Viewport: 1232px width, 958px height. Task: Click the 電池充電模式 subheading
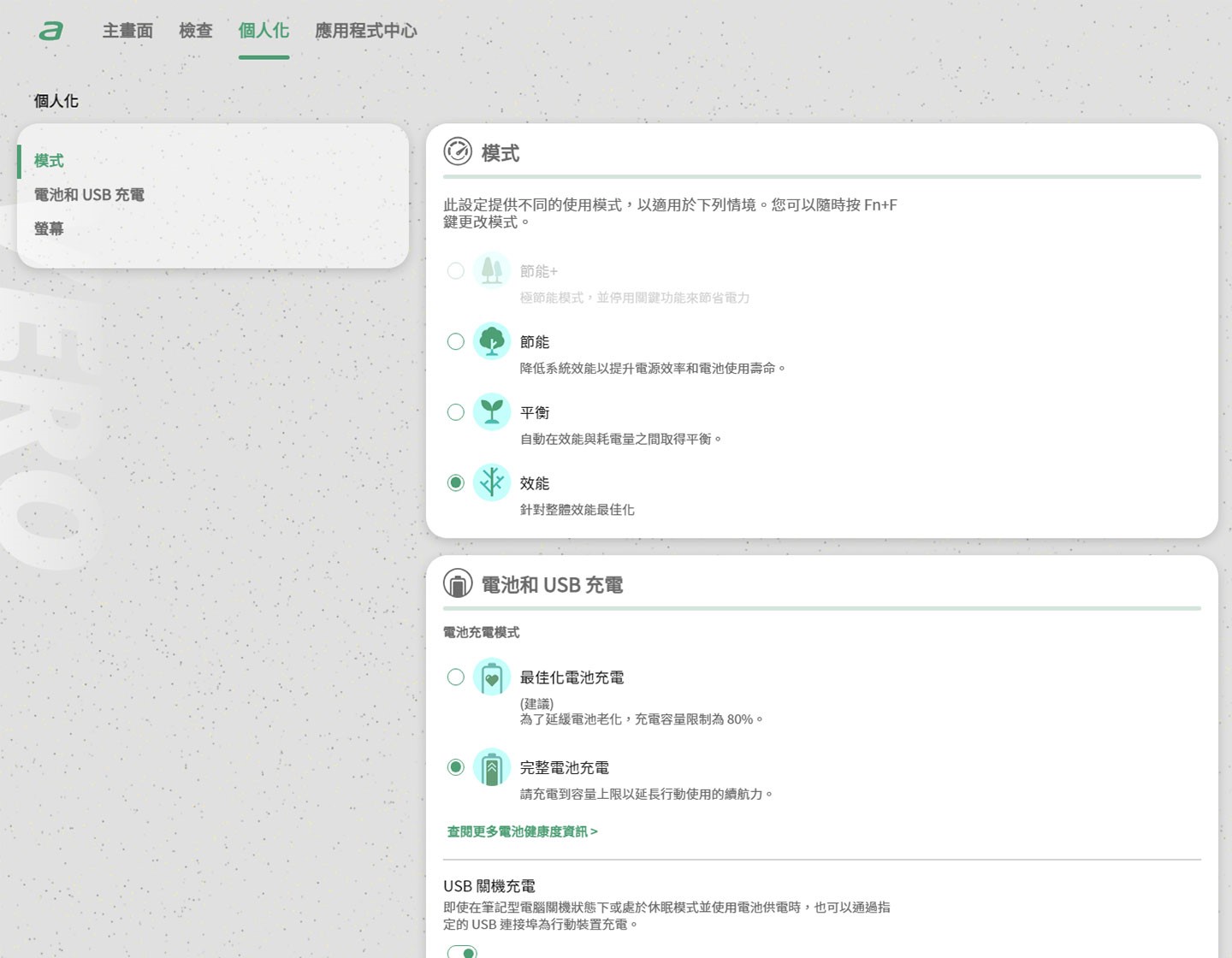pyautogui.click(x=481, y=632)
